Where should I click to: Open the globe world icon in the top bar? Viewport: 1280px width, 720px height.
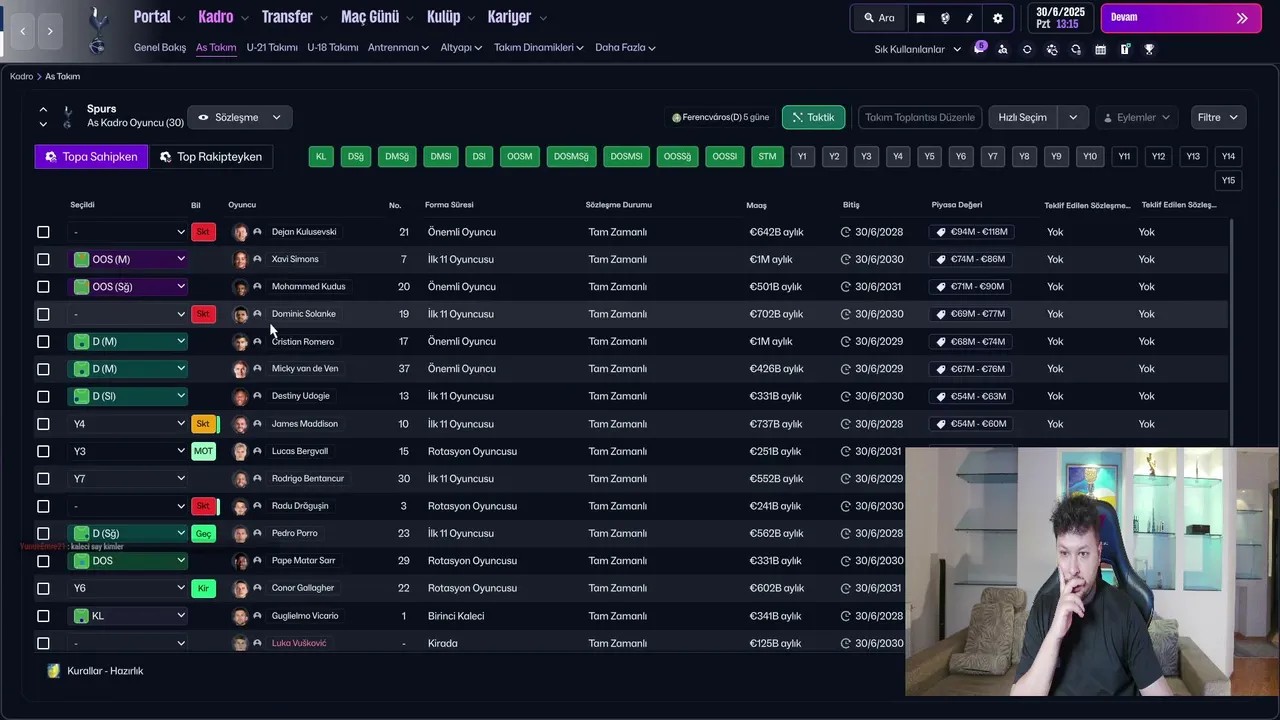(945, 18)
